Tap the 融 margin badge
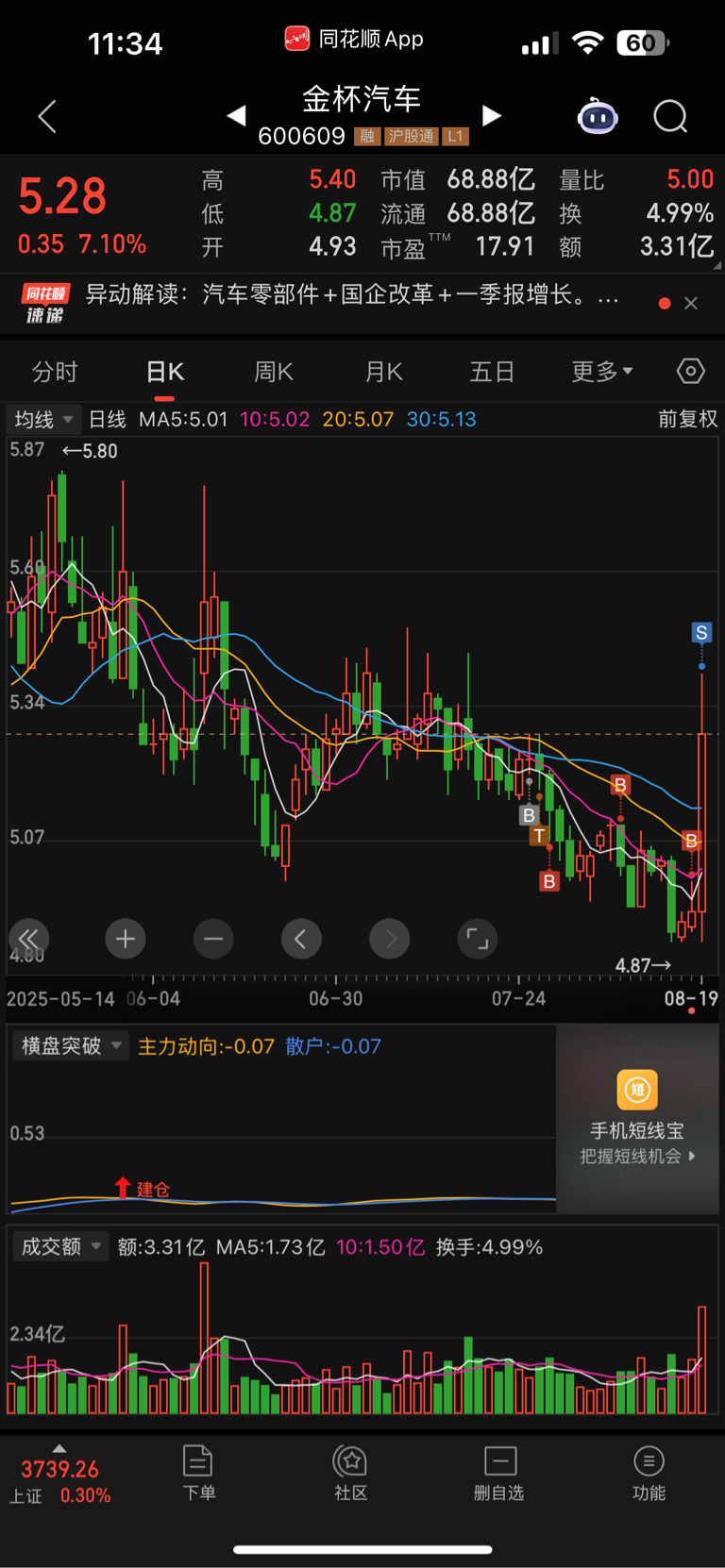 pos(367,137)
